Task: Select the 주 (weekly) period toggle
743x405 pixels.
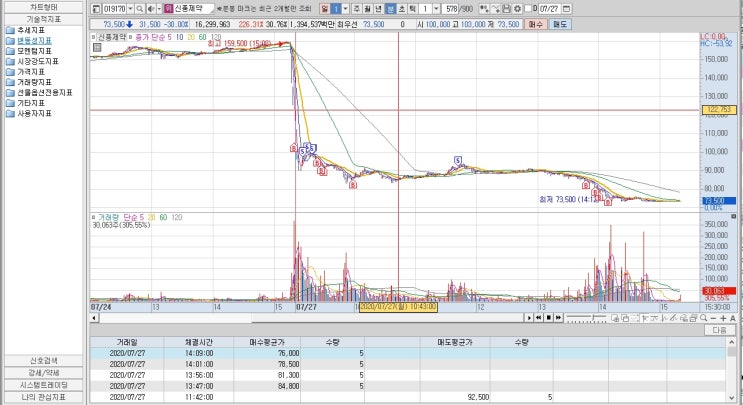Action: 357,9
